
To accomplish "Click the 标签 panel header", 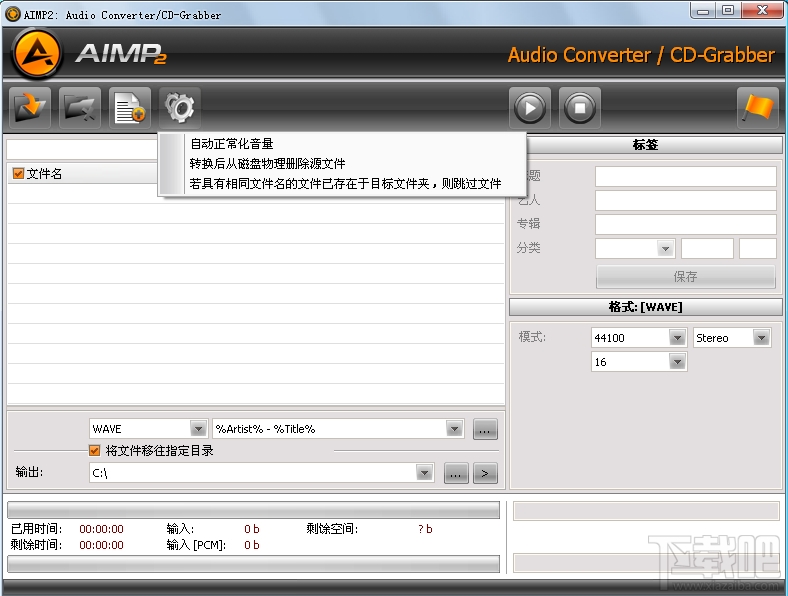I will click(645, 145).
